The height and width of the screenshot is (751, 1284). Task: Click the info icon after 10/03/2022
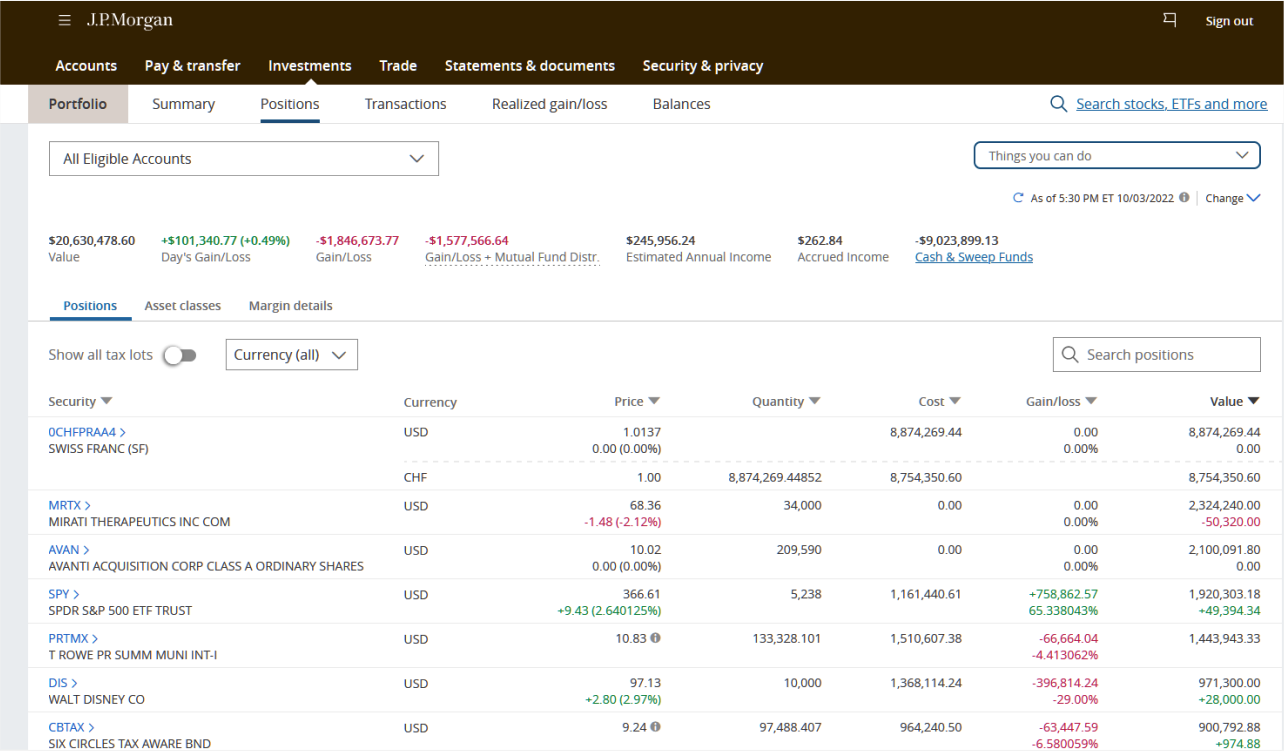pyautogui.click(x=1184, y=198)
